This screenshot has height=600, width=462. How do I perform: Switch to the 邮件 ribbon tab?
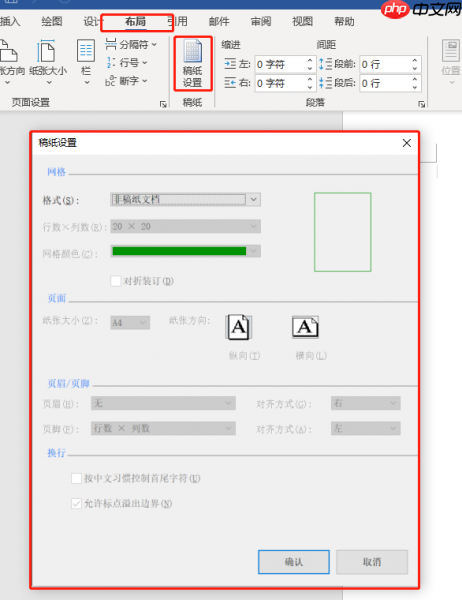coord(219,21)
